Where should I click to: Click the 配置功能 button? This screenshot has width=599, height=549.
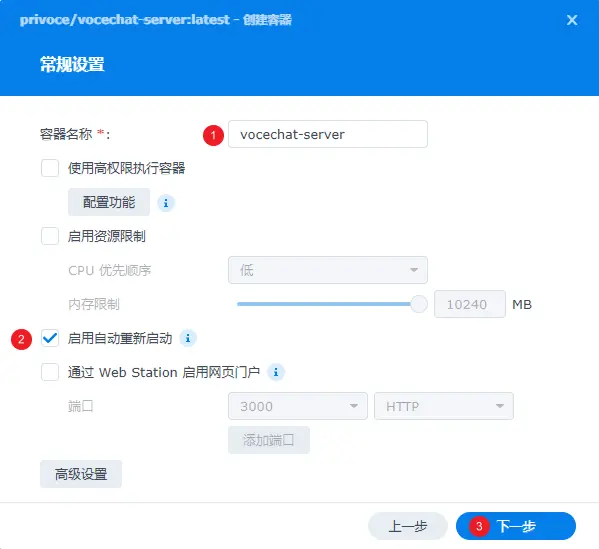(x=109, y=202)
